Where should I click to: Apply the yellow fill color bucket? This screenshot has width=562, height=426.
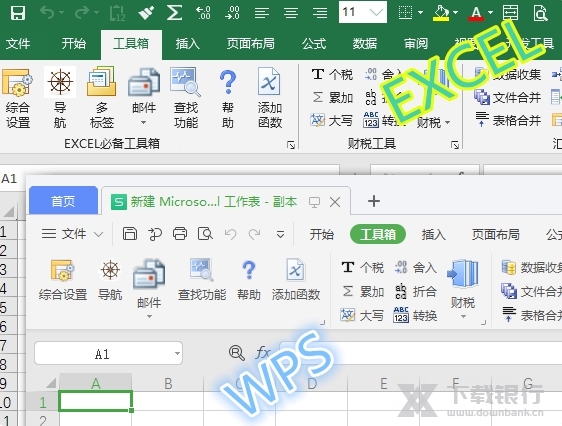click(x=441, y=13)
